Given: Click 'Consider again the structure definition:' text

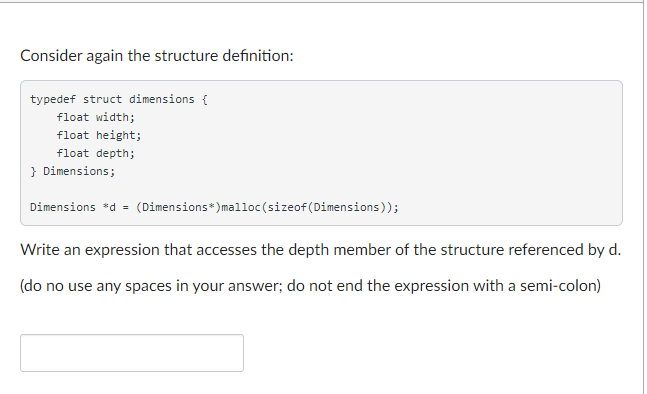Looking at the screenshot, I should 157,56.
